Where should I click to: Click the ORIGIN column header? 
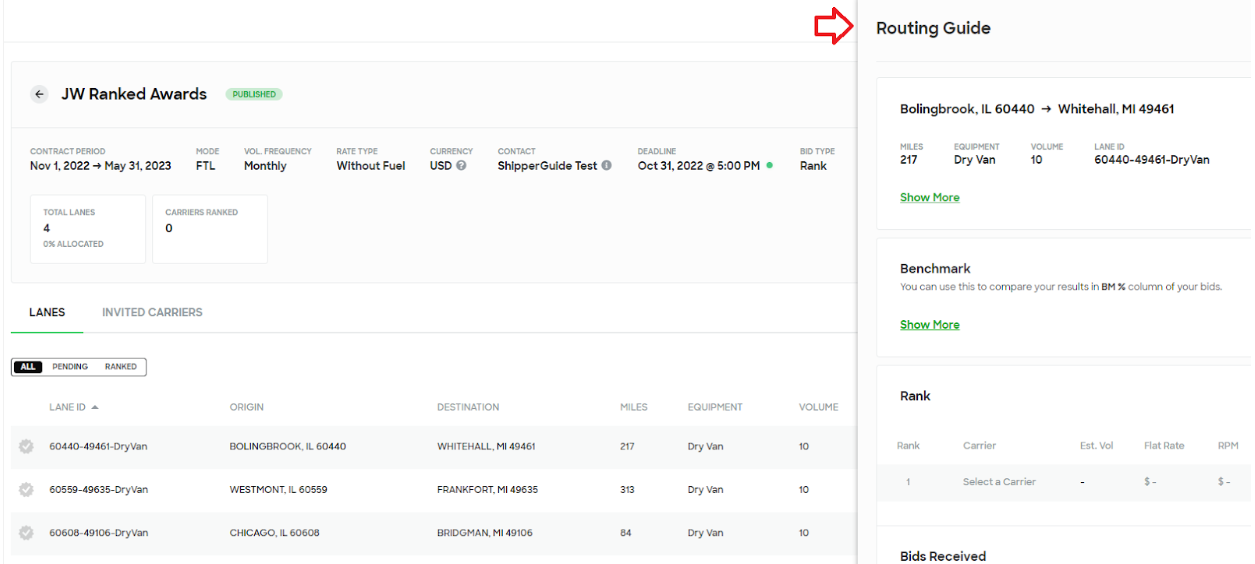(246, 408)
